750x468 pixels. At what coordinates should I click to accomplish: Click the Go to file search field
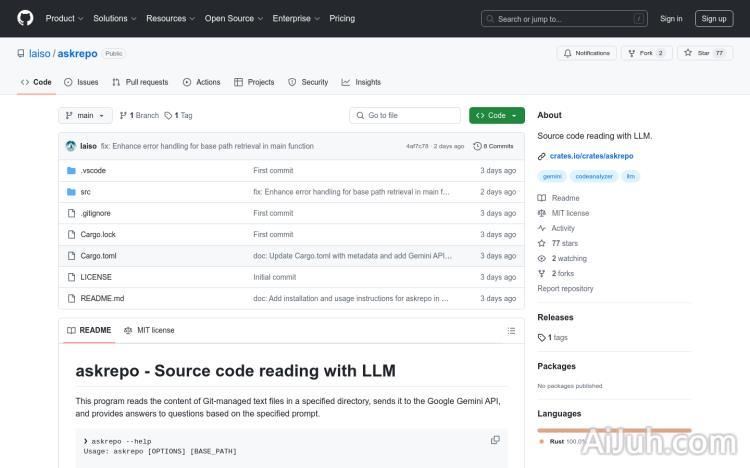click(x=405, y=116)
